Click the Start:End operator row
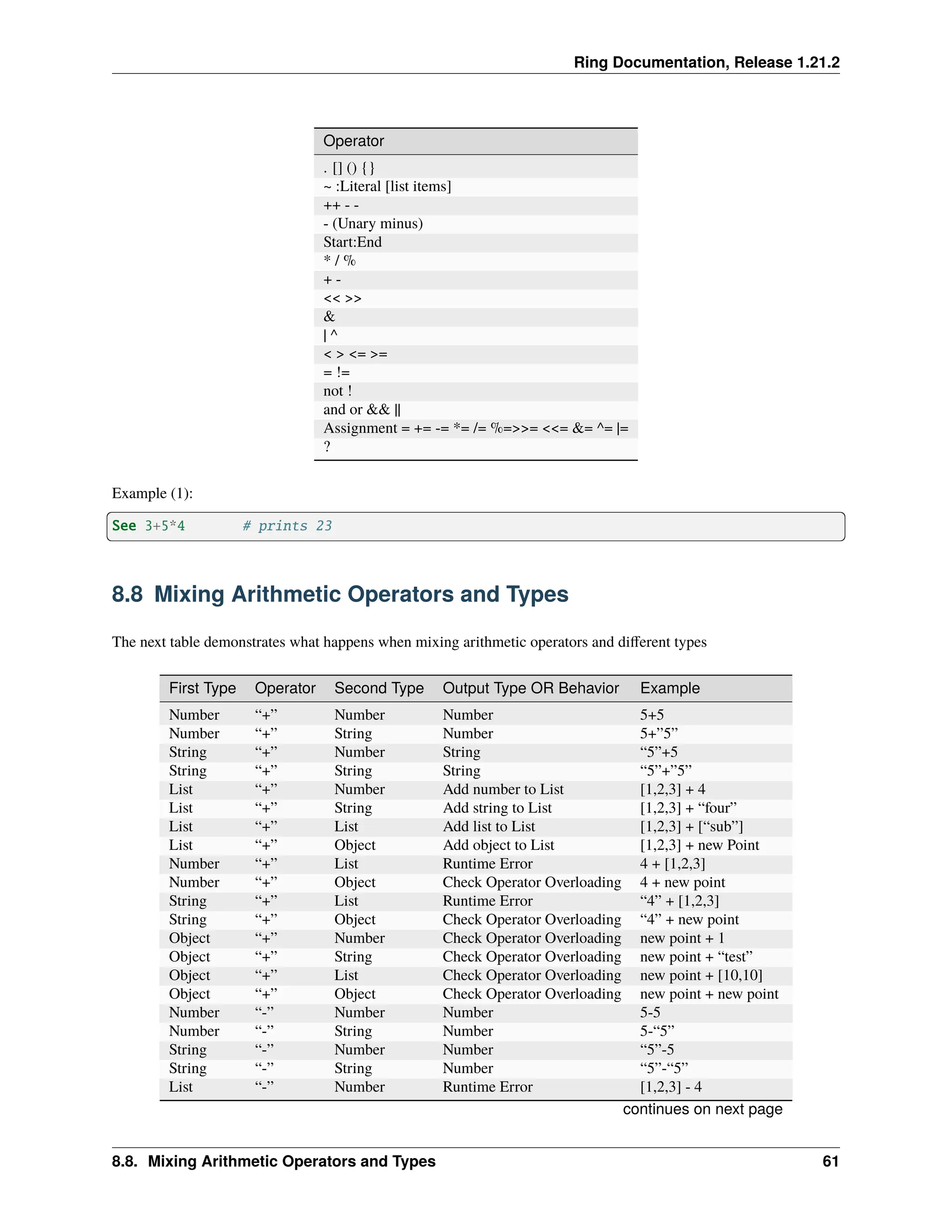This screenshot has height=1232, width=952. tap(352, 242)
